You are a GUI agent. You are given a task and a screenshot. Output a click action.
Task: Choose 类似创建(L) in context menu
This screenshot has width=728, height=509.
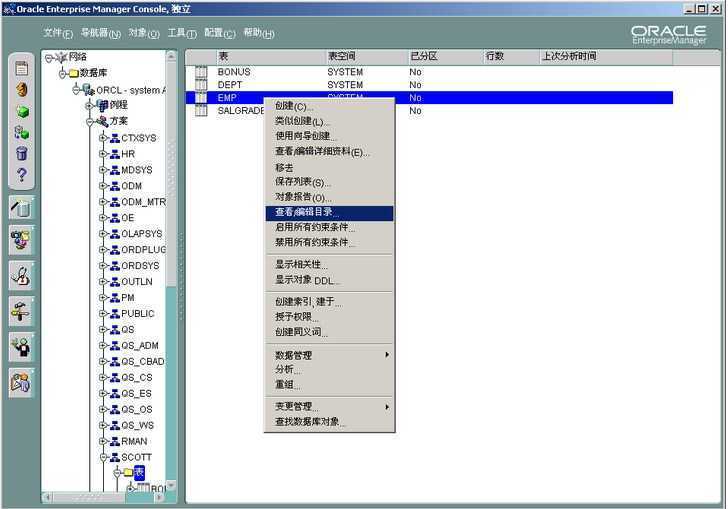point(329,121)
